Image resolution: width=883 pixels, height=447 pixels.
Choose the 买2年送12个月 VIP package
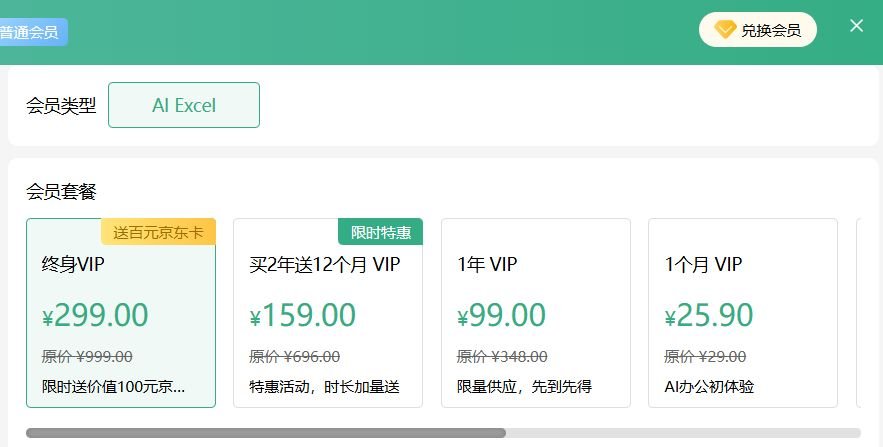(x=328, y=313)
